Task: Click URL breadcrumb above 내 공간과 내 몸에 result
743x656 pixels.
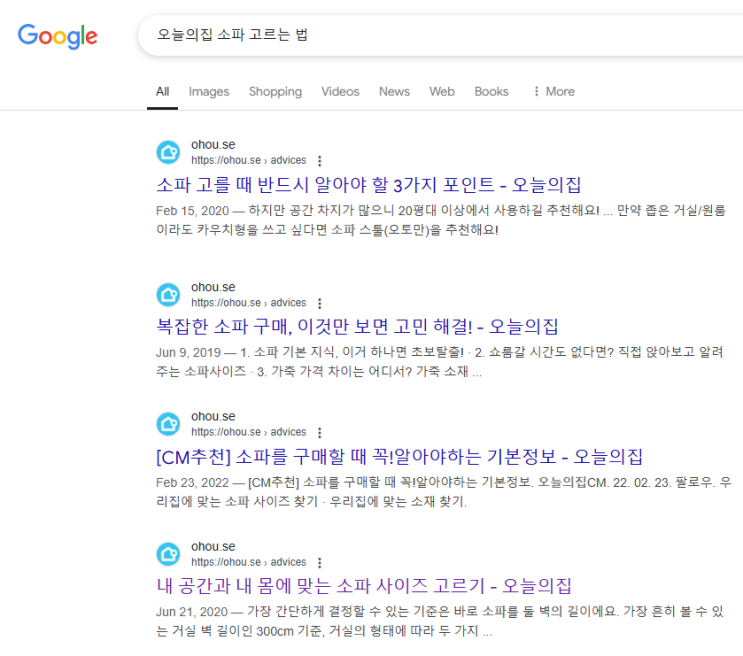Action: click(x=249, y=562)
